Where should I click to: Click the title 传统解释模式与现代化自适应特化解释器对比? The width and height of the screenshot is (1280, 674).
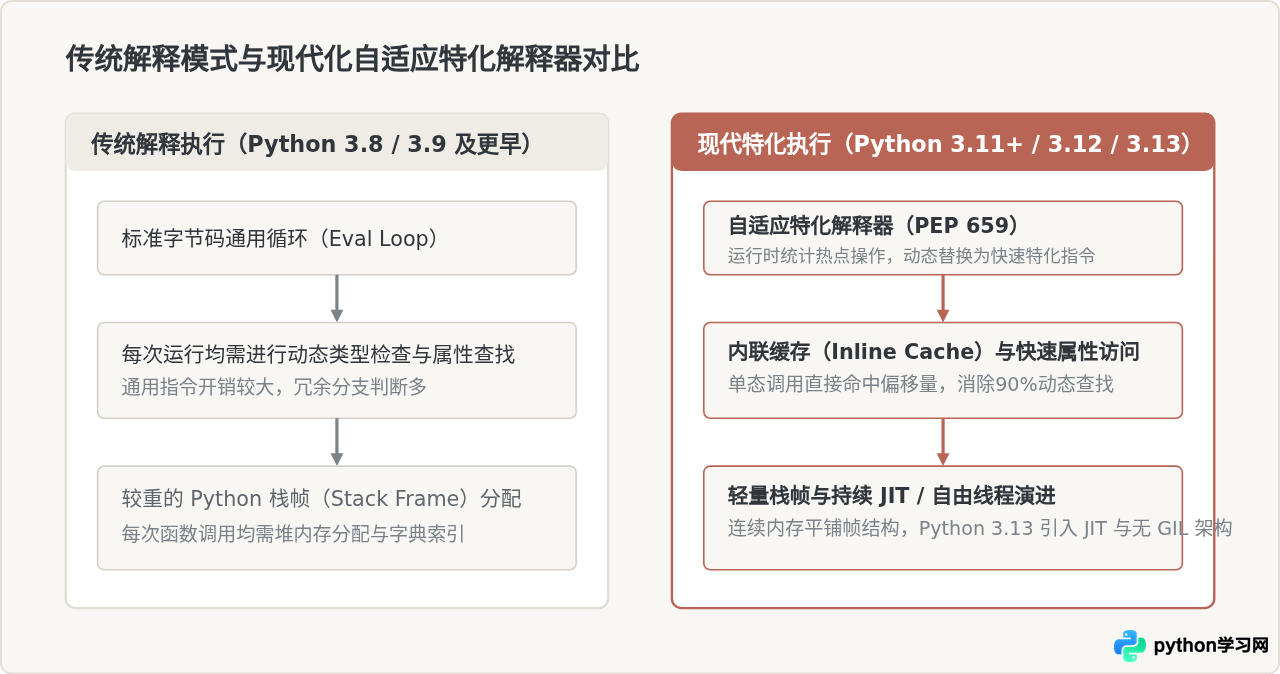(352, 60)
